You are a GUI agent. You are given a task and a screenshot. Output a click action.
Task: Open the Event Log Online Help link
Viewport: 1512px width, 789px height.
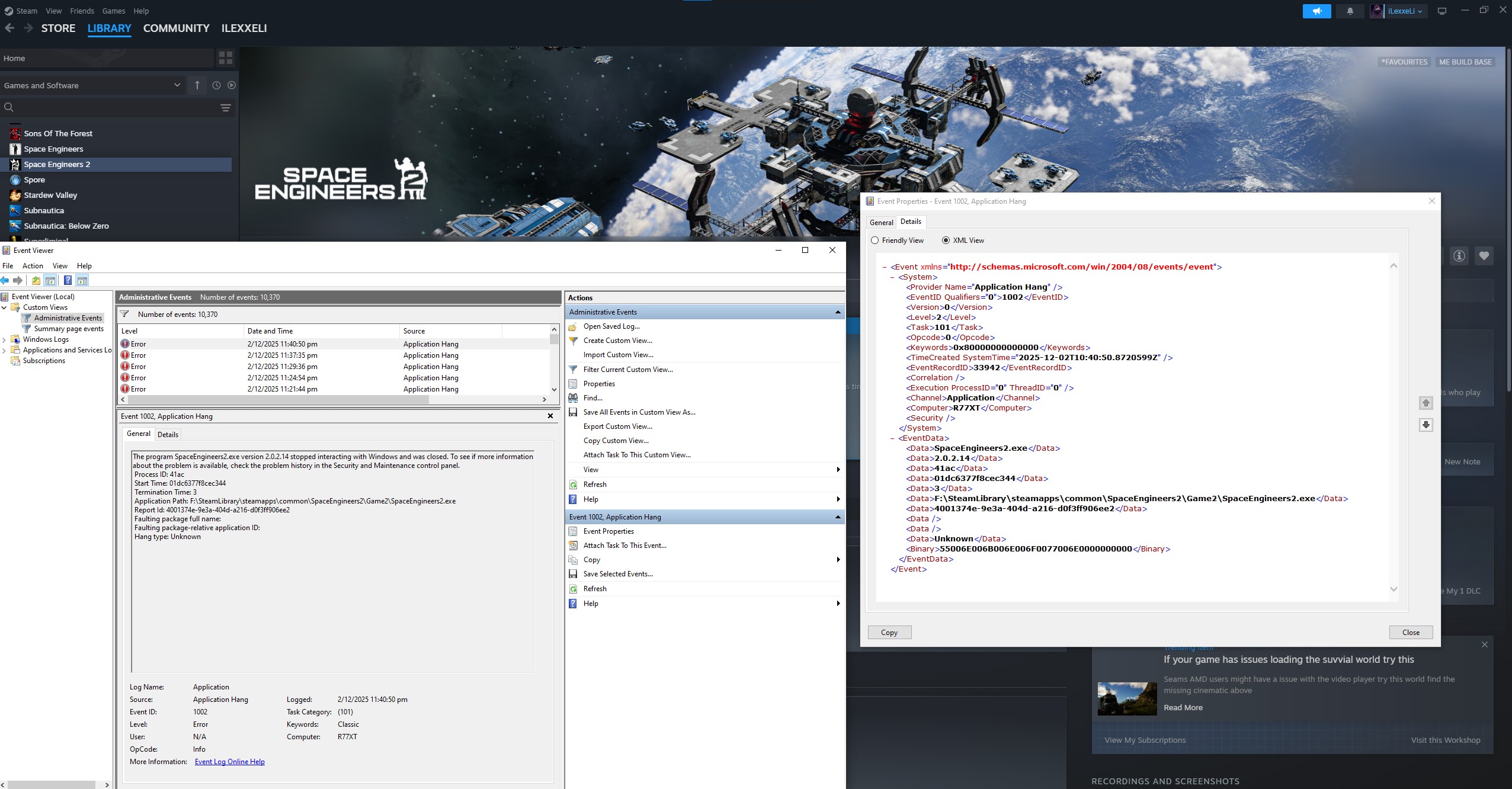coord(230,762)
